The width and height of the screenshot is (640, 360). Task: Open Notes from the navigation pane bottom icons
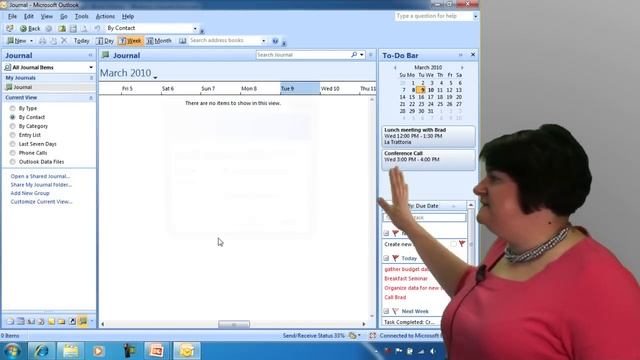(51, 322)
